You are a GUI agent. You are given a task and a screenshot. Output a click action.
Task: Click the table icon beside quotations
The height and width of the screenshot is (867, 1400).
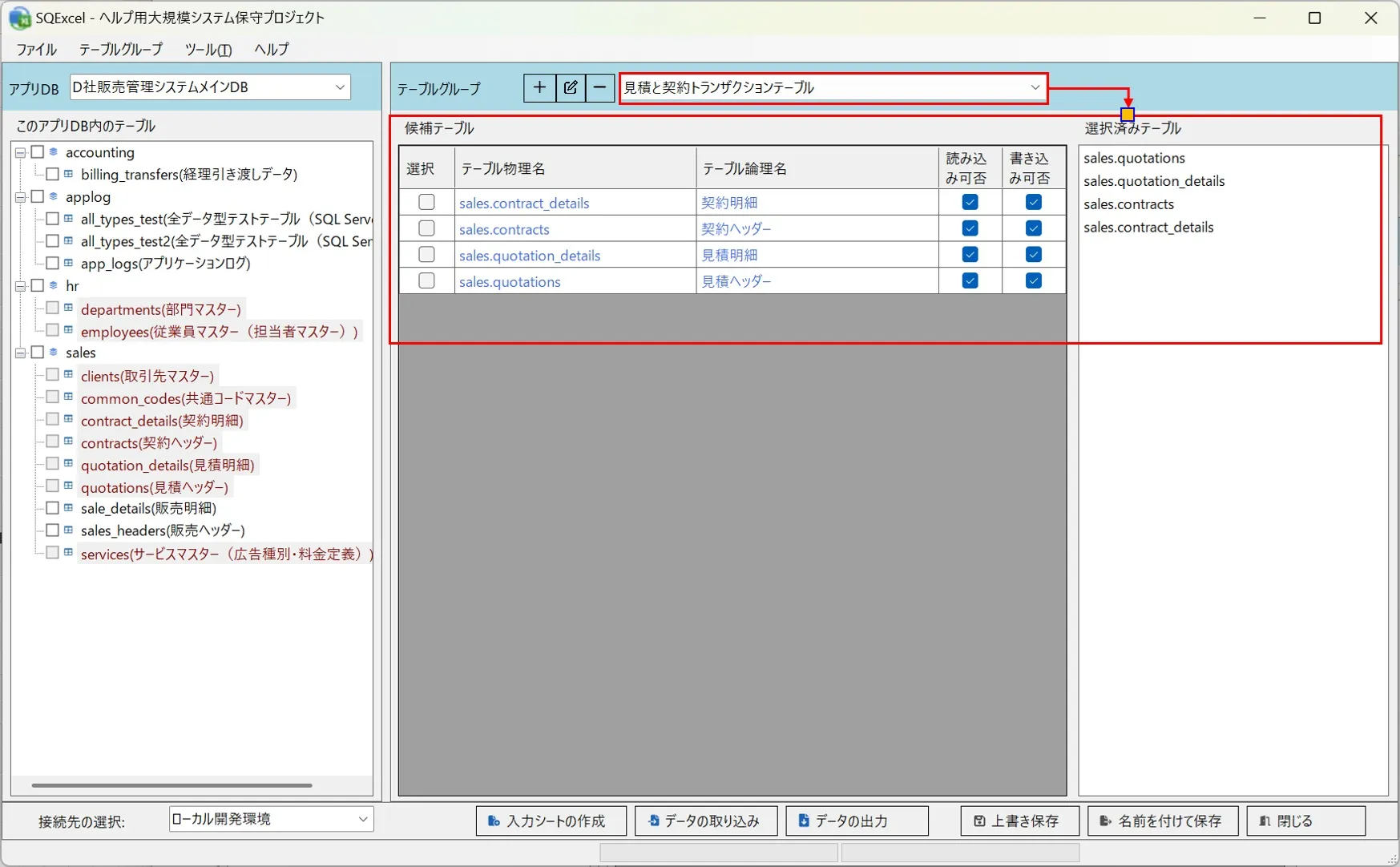(x=69, y=486)
